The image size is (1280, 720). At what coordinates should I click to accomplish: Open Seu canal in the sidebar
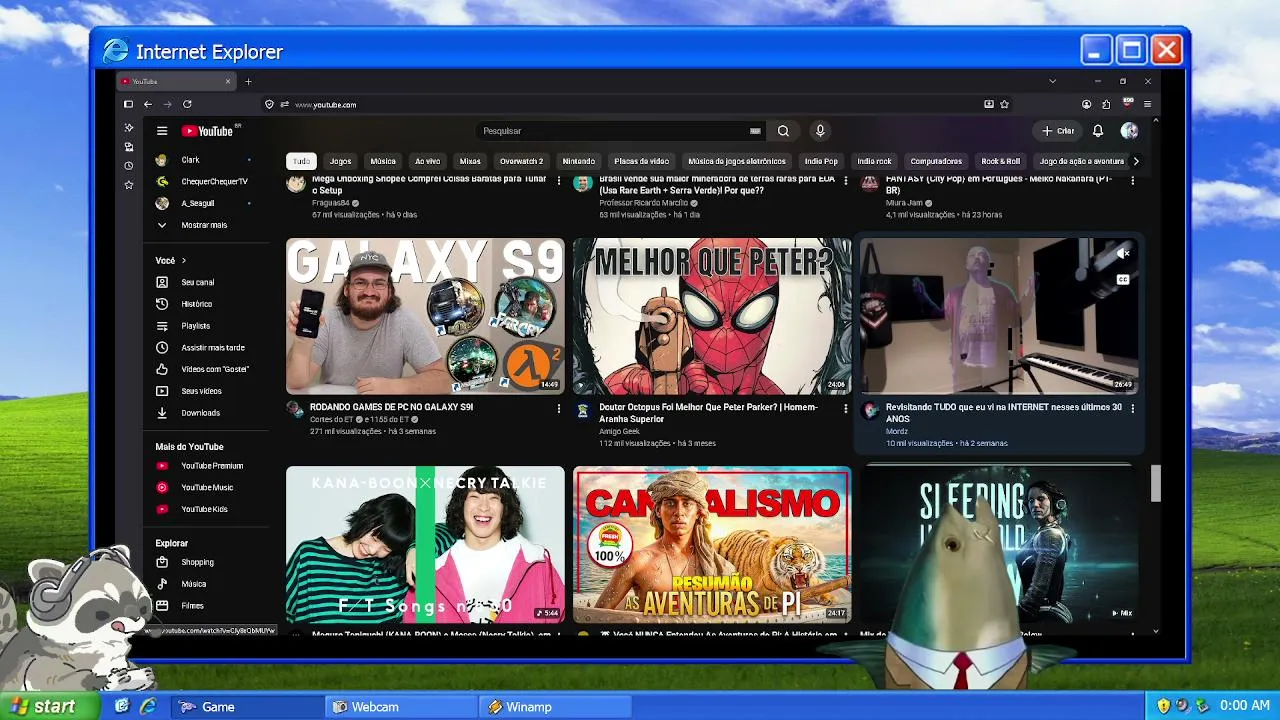pyautogui.click(x=197, y=282)
